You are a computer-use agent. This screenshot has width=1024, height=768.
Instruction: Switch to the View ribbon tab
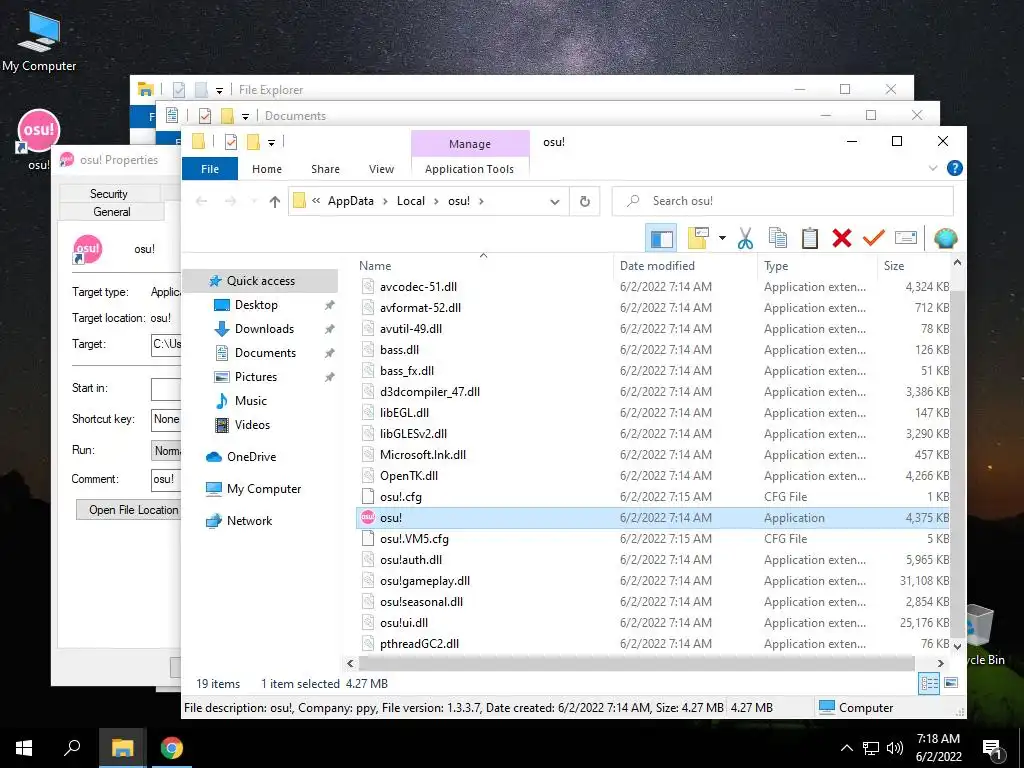[x=381, y=168]
